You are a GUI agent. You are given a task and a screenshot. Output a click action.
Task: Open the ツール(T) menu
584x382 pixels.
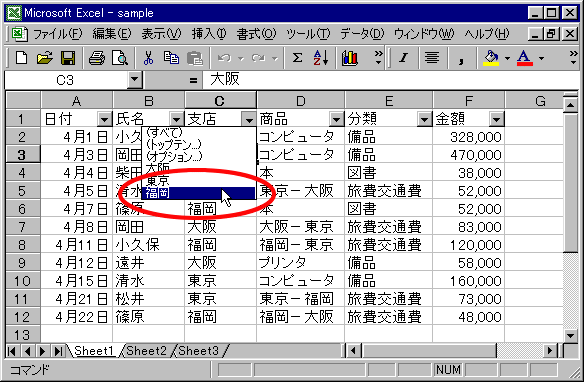click(308, 34)
